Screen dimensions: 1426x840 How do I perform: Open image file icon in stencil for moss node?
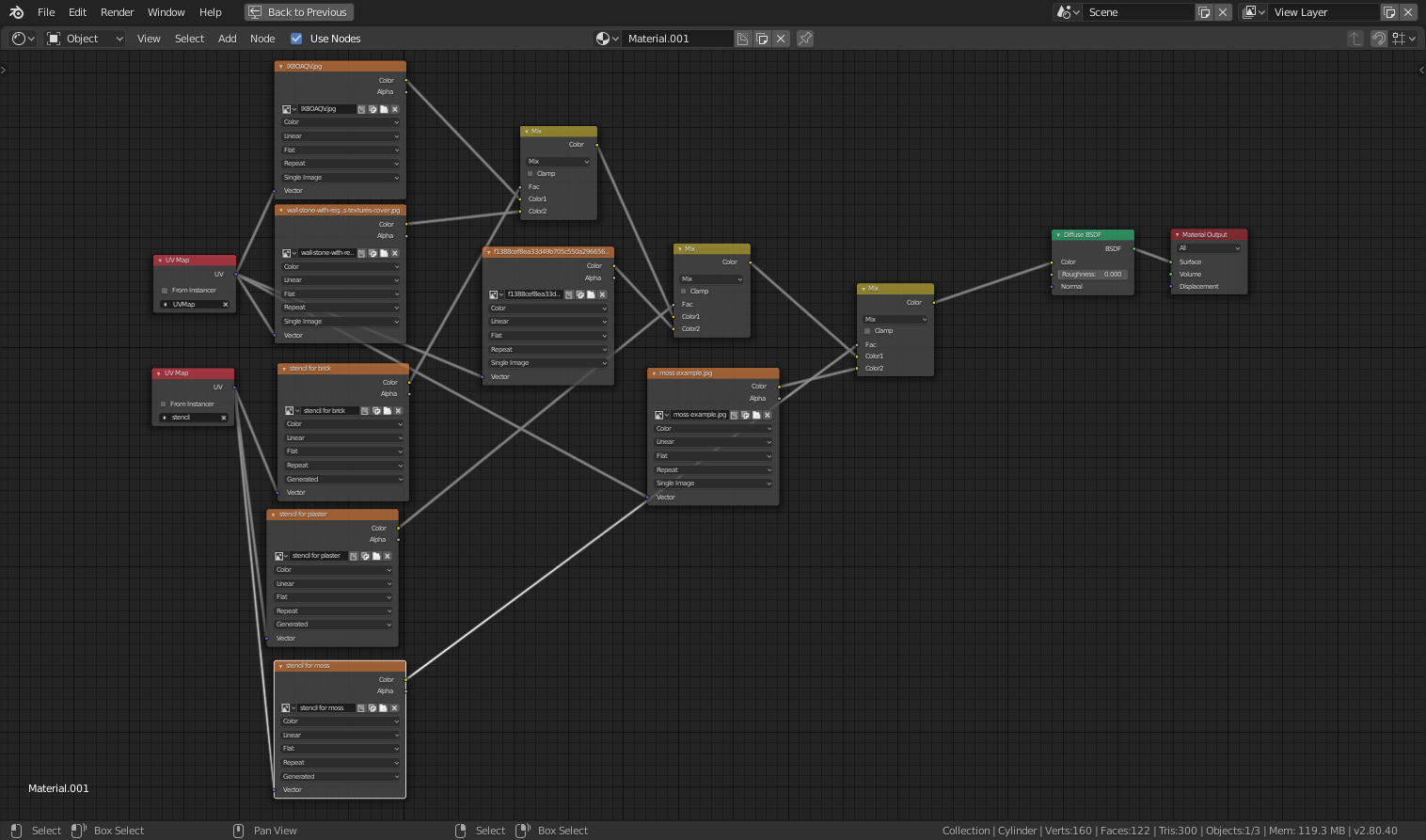(383, 708)
